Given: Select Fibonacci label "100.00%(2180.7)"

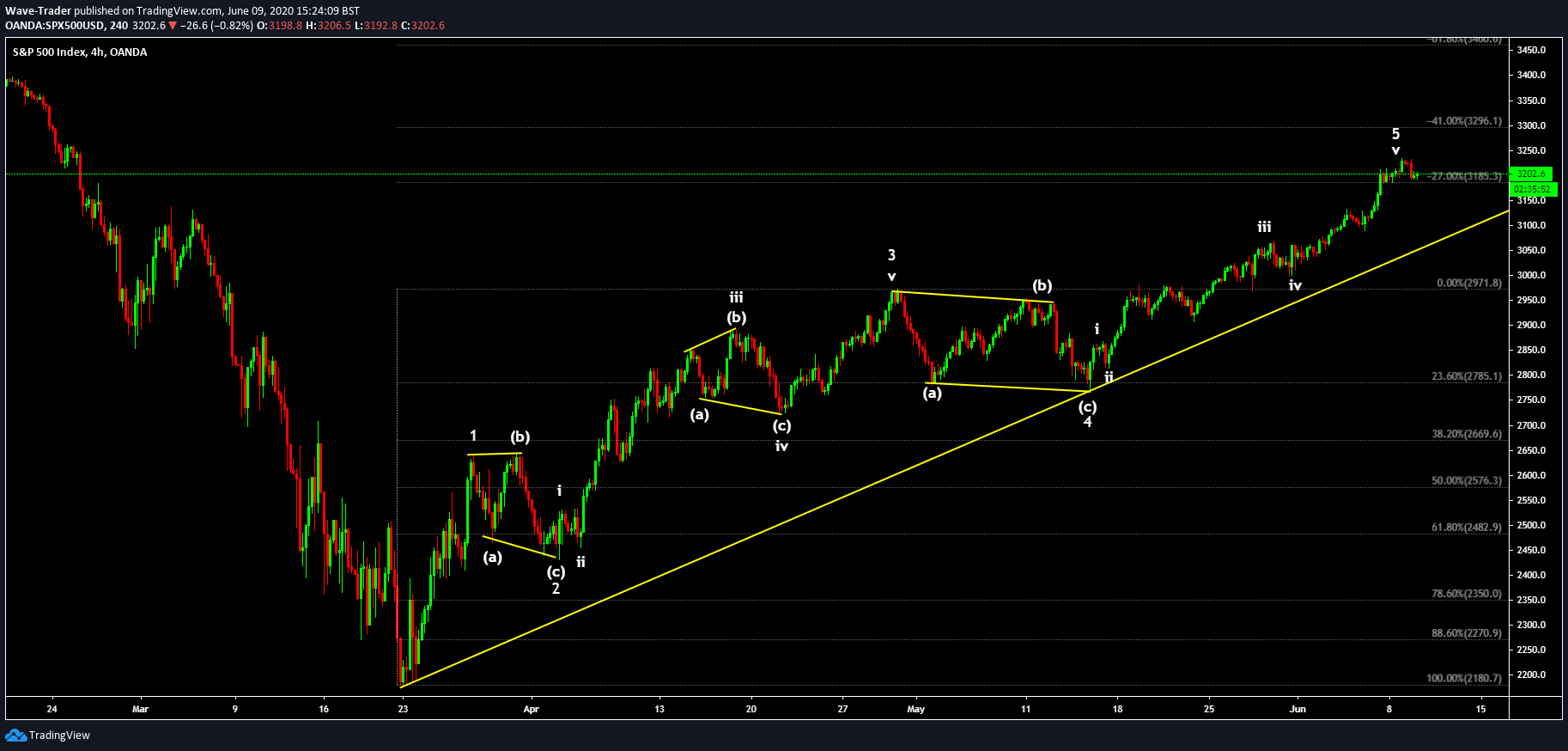Looking at the screenshot, I should tap(1464, 678).
